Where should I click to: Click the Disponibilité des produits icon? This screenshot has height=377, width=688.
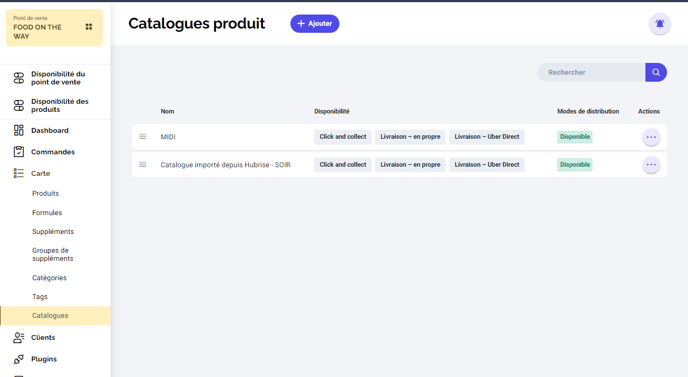tap(18, 105)
